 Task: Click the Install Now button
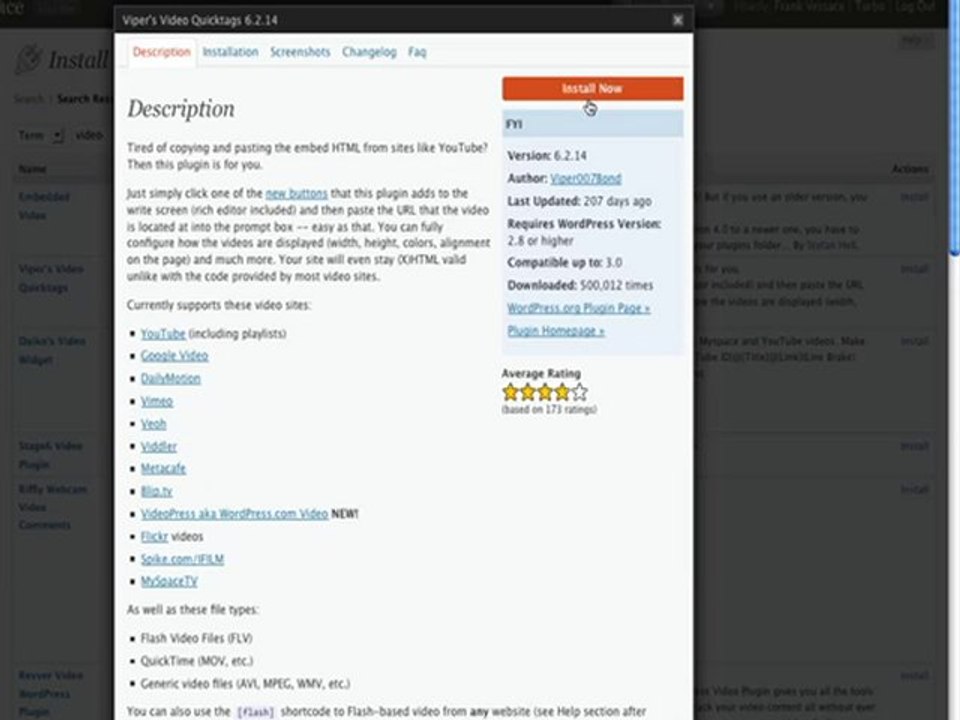click(593, 88)
